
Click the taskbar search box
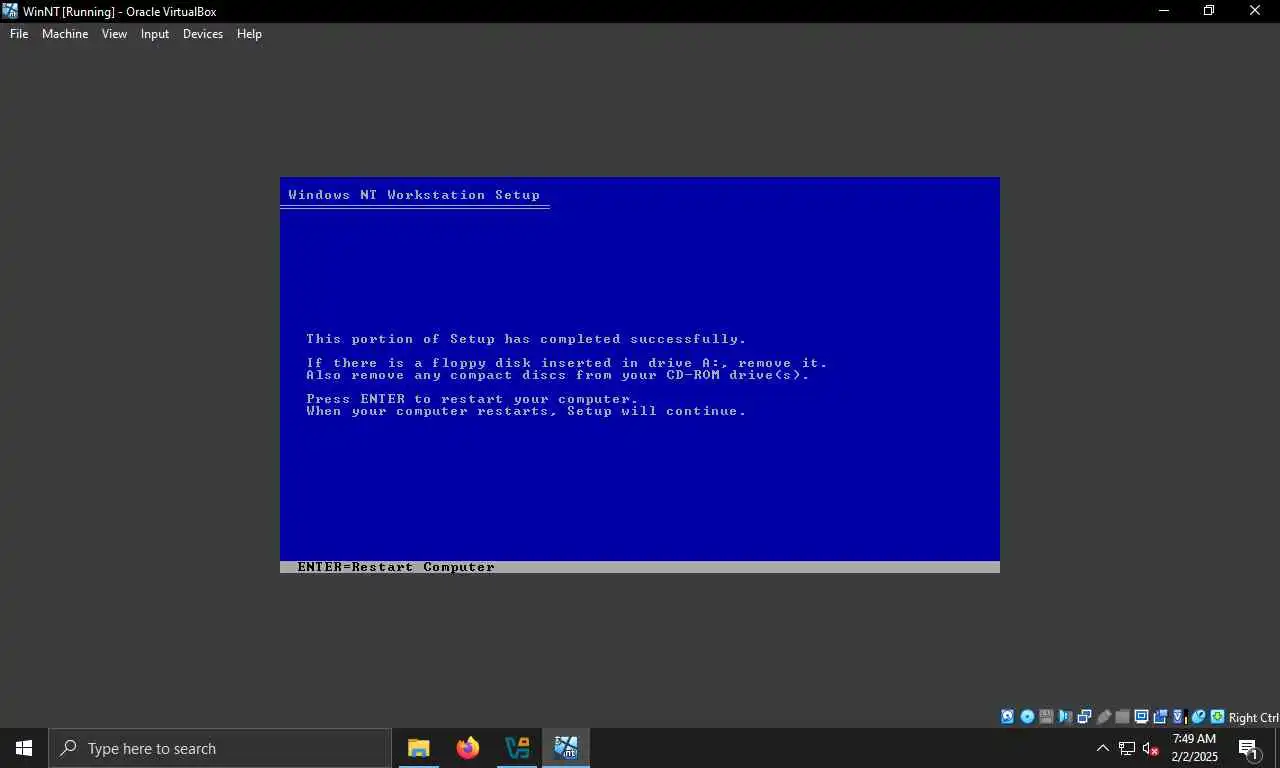pyautogui.click(x=220, y=748)
